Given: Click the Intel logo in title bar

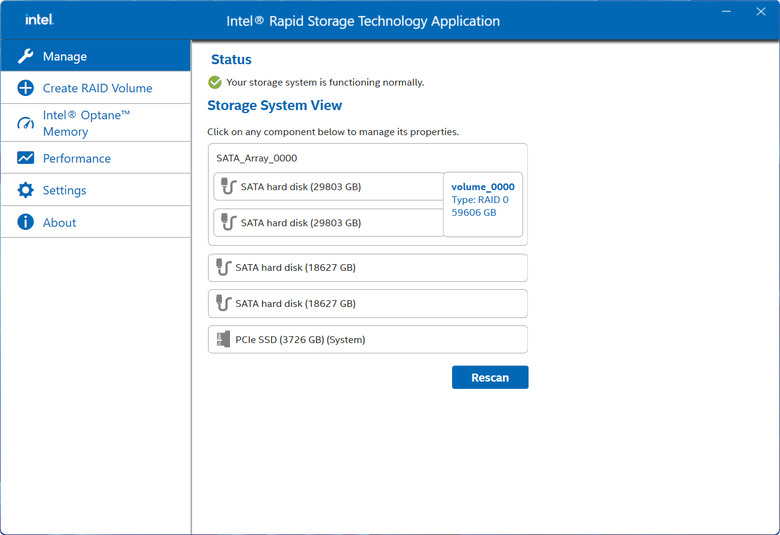Looking at the screenshot, I should tap(39, 19).
